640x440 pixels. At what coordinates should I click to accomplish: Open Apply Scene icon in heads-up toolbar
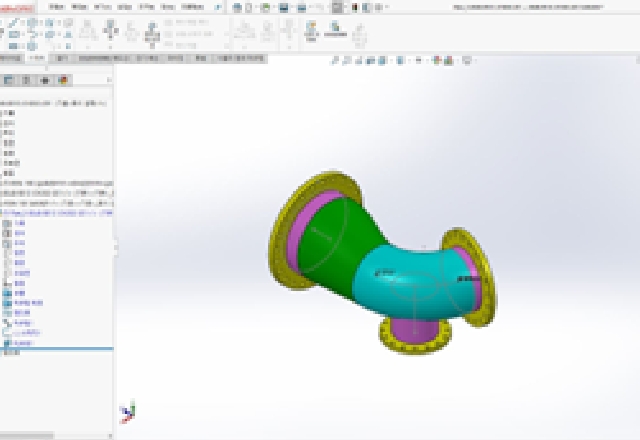point(449,61)
